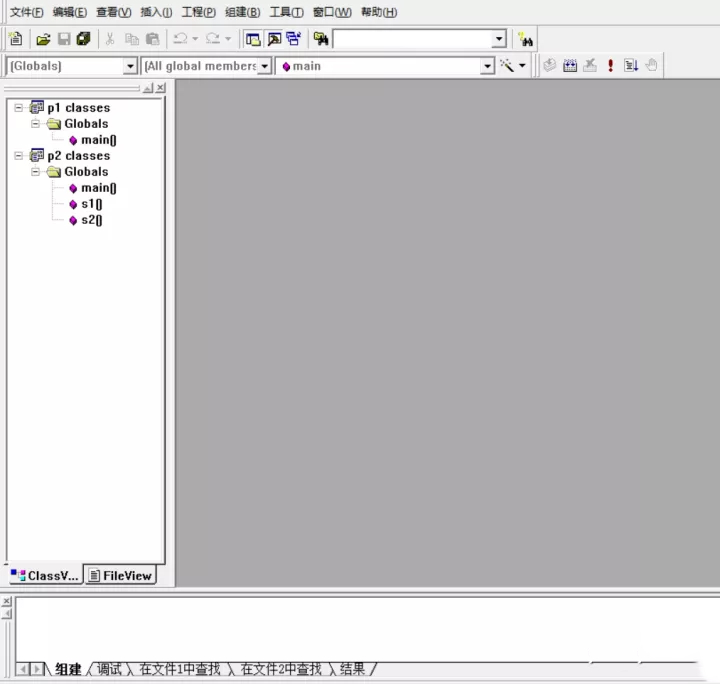720x684 pixels.
Task: Click the output tabs scroll right arrow
Action: point(37,669)
